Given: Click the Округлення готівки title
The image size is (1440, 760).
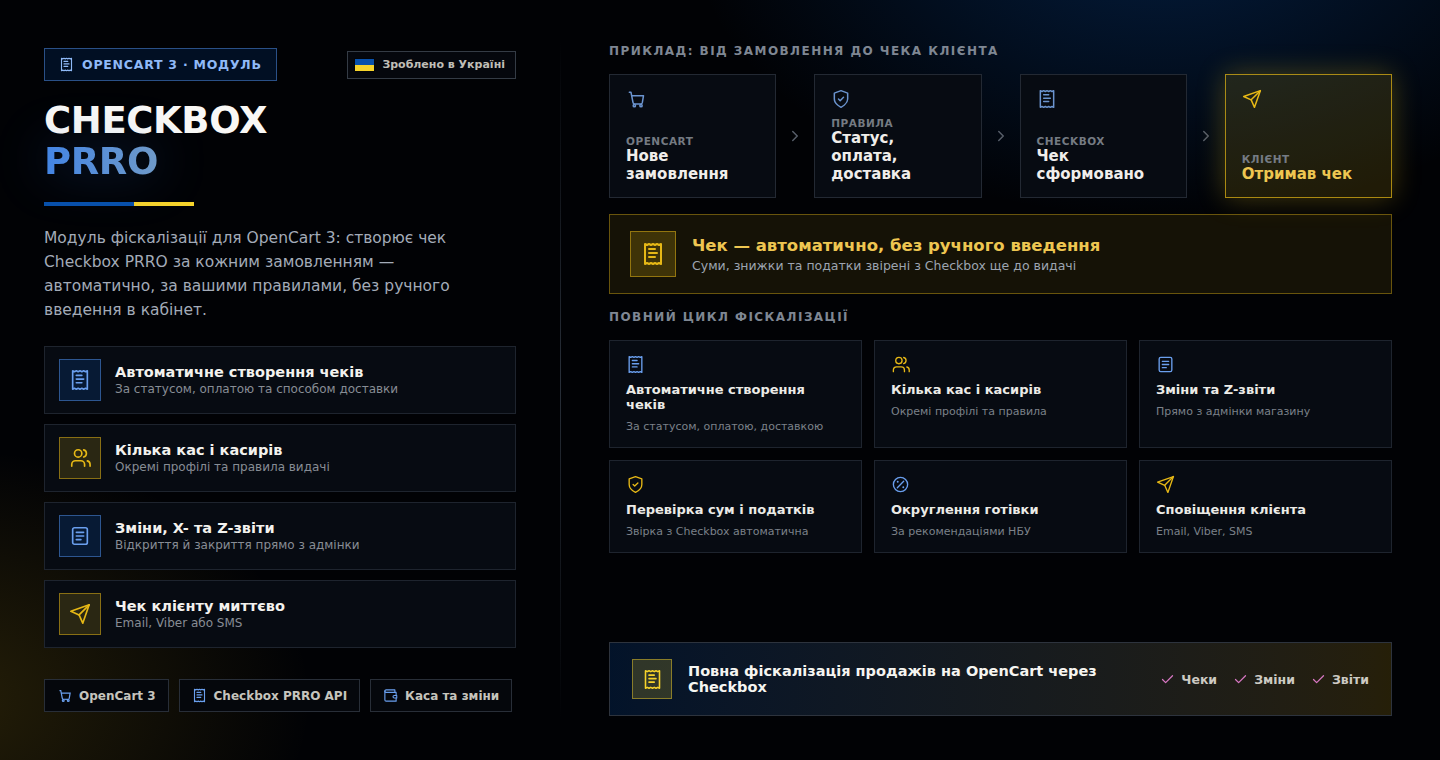Looking at the screenshot, I should point(965,510).
